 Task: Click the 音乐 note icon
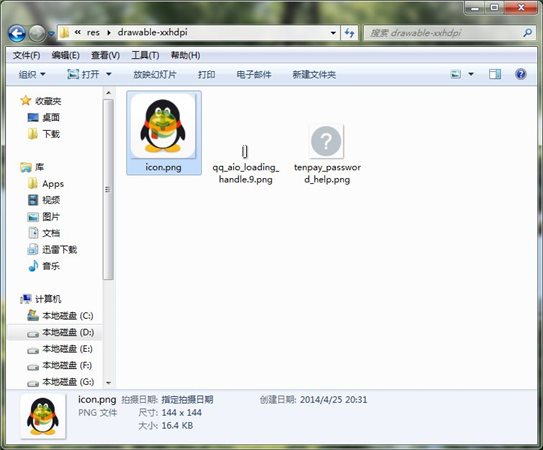33,266
